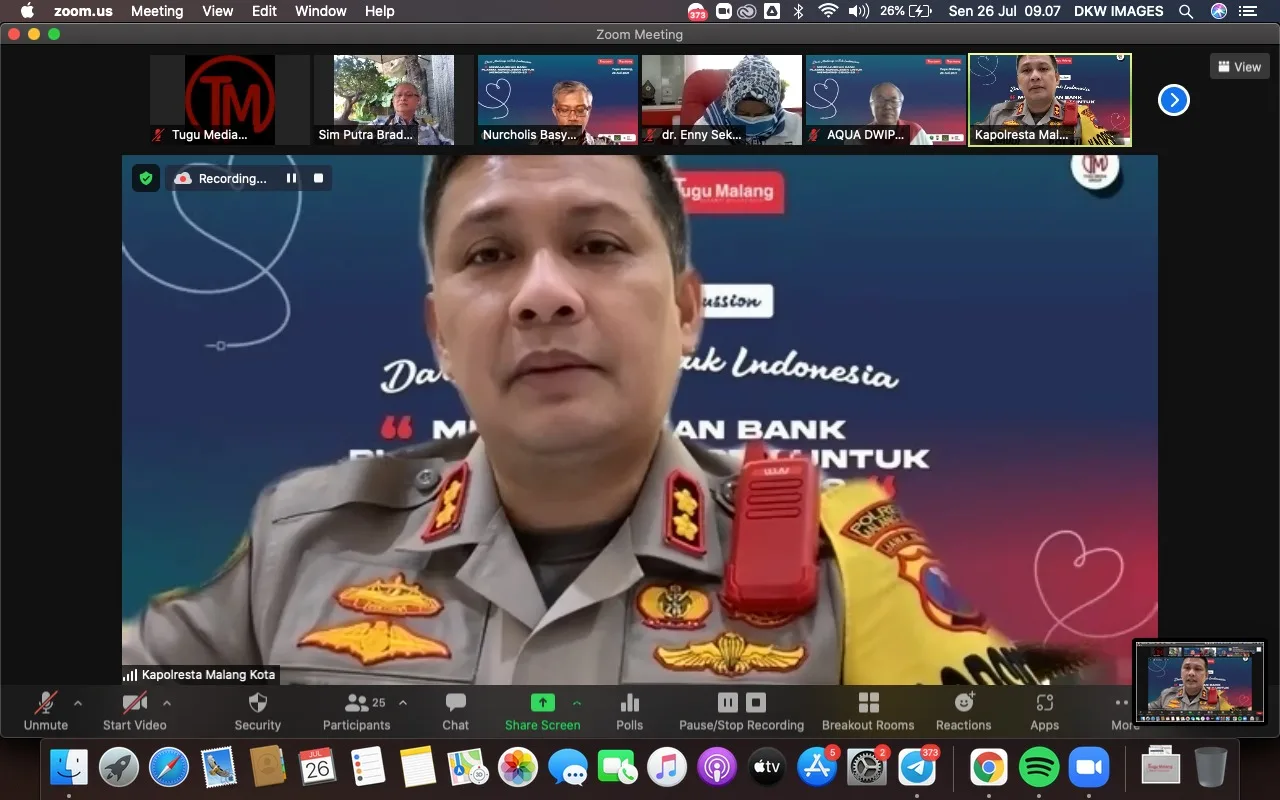Expand the arrow beside Participants

tap(403, 702)
